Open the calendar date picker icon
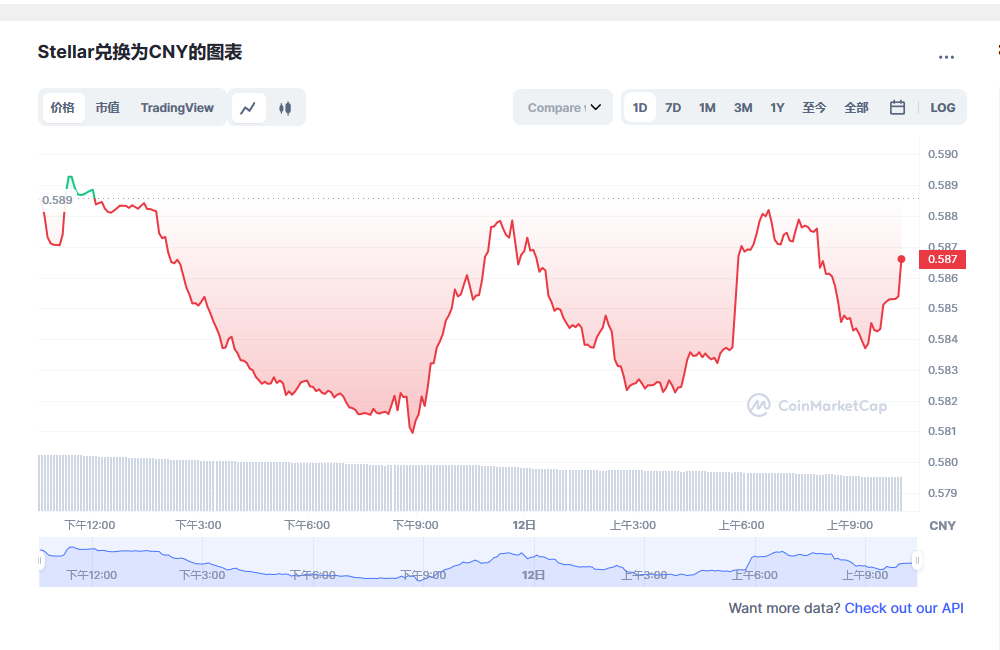Image resolution: width=1000 pixels, height=650 pixels. pos(897,107)
